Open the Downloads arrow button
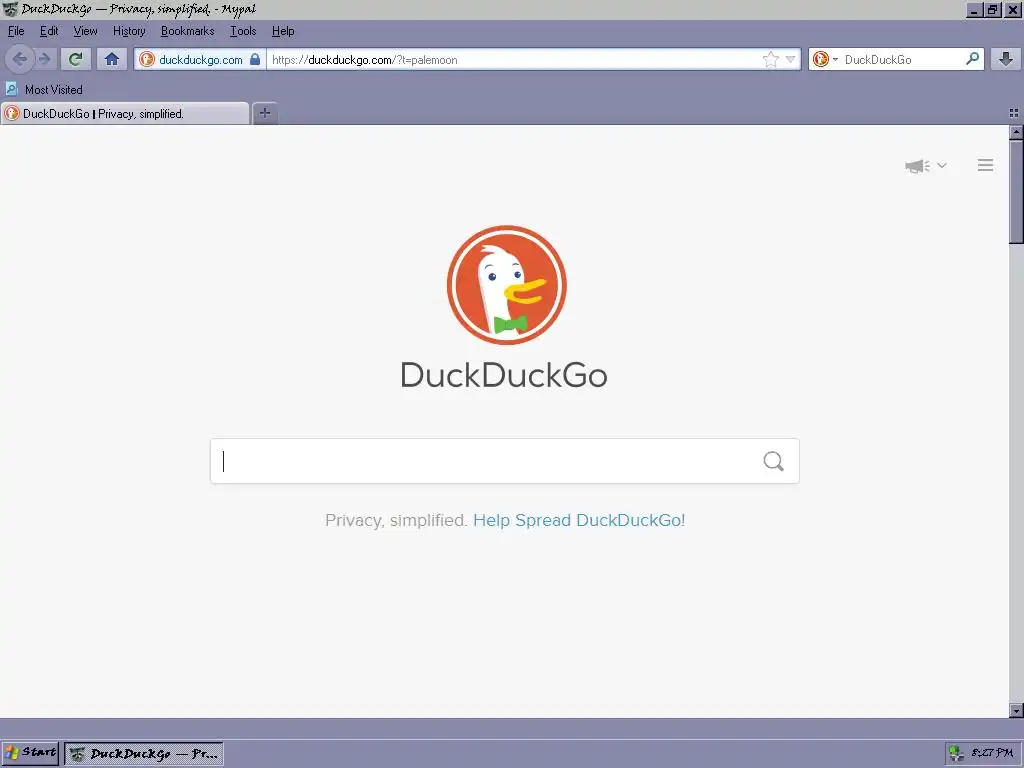 coord(1006,59)
